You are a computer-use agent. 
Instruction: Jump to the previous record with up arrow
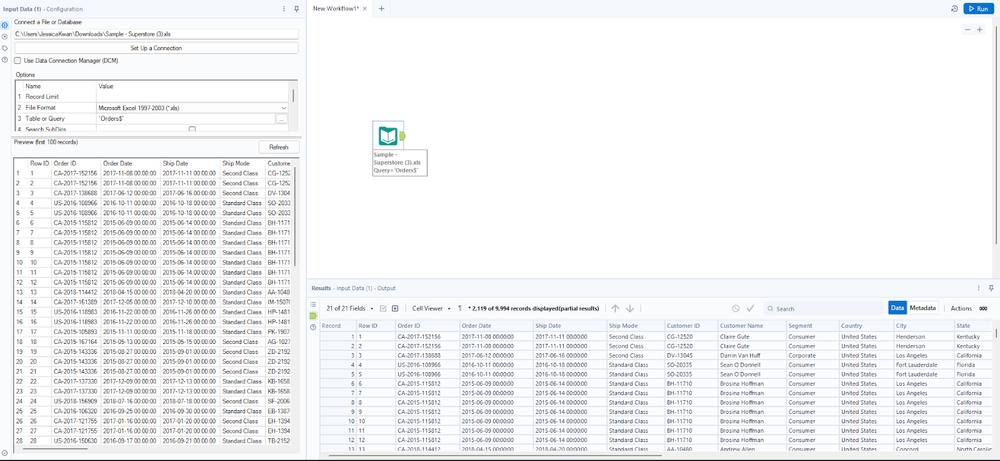tap(616, 308)
